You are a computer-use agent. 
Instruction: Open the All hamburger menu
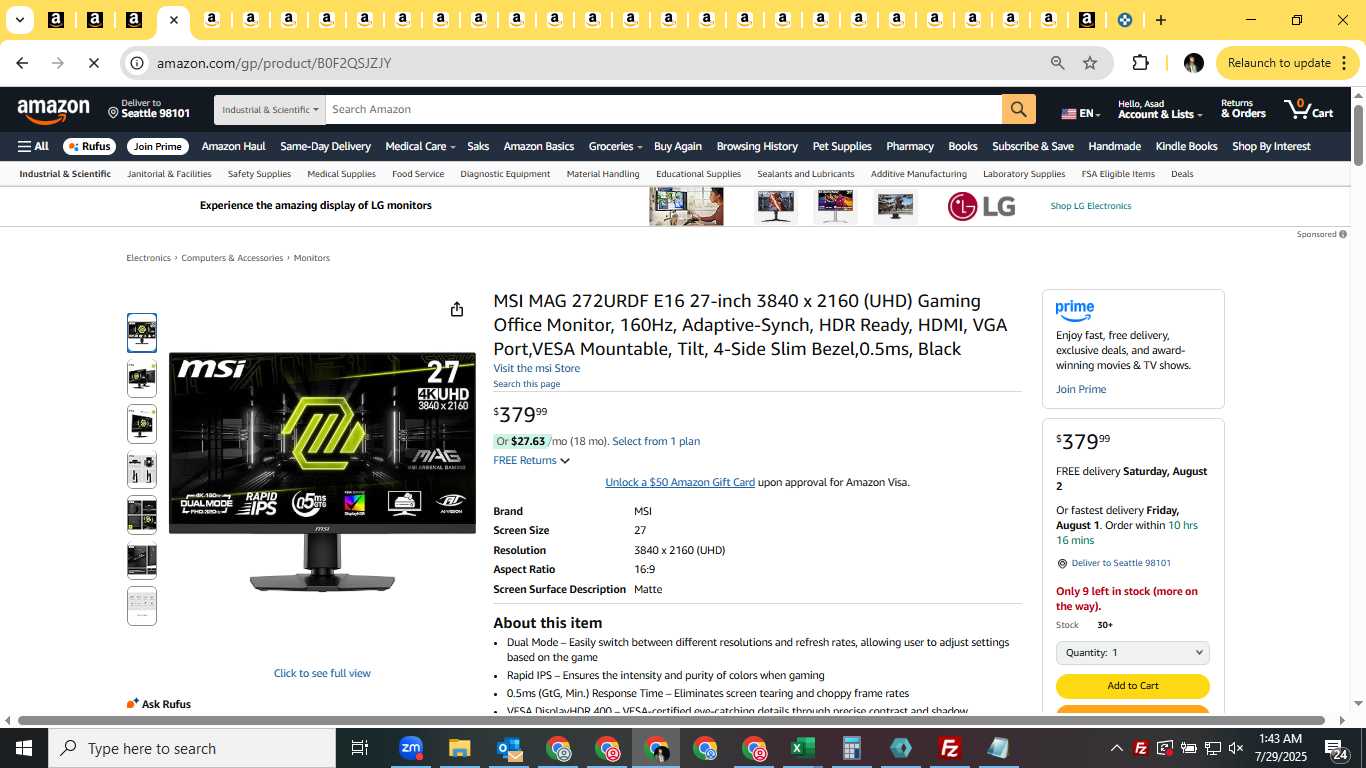pos(33,146)
